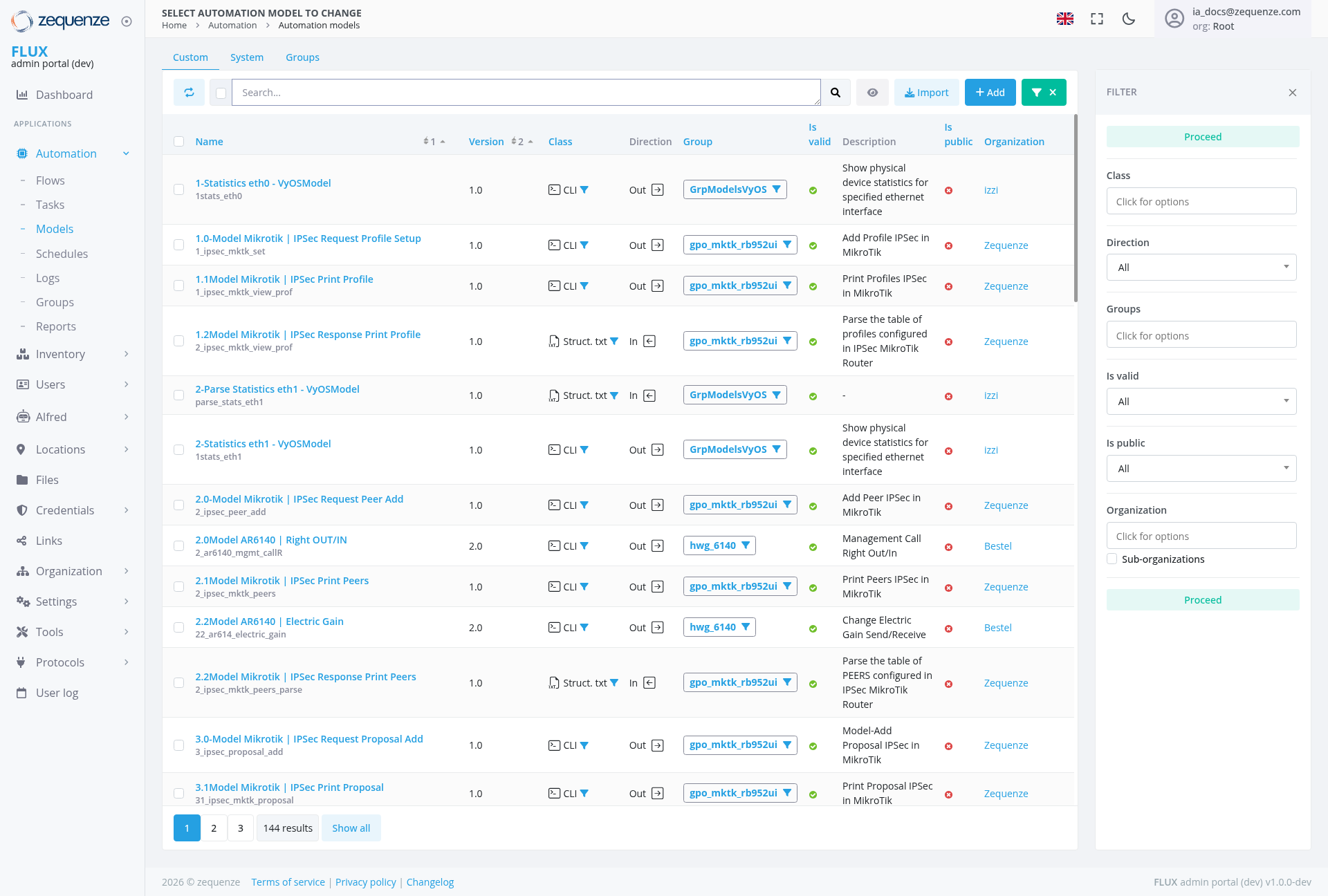
Task: Enter fullscreen using the expand icon
Action: (x=1096, y=19)
